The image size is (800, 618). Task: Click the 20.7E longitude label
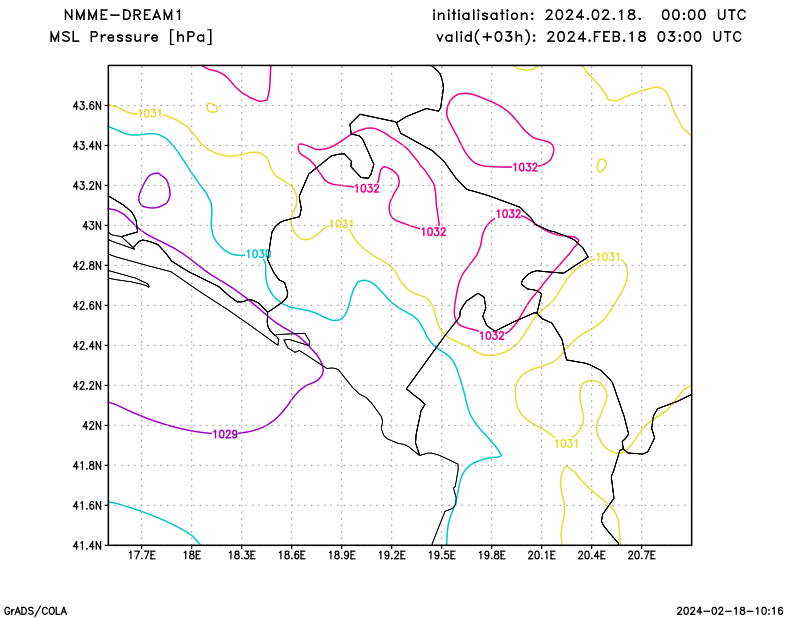[x=641, y=556]
